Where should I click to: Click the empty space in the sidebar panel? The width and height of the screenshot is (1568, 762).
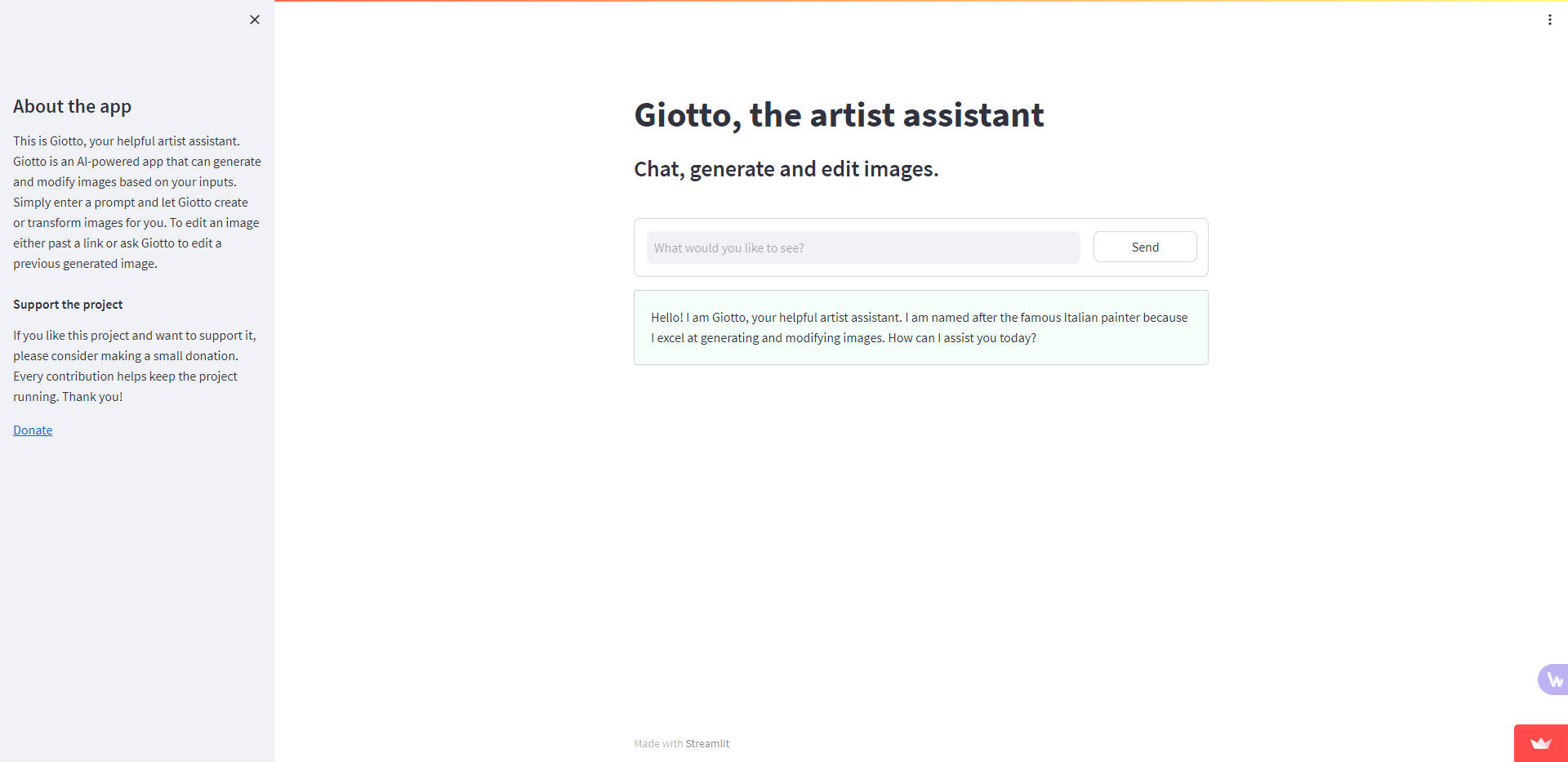click(x=136, y=572)
